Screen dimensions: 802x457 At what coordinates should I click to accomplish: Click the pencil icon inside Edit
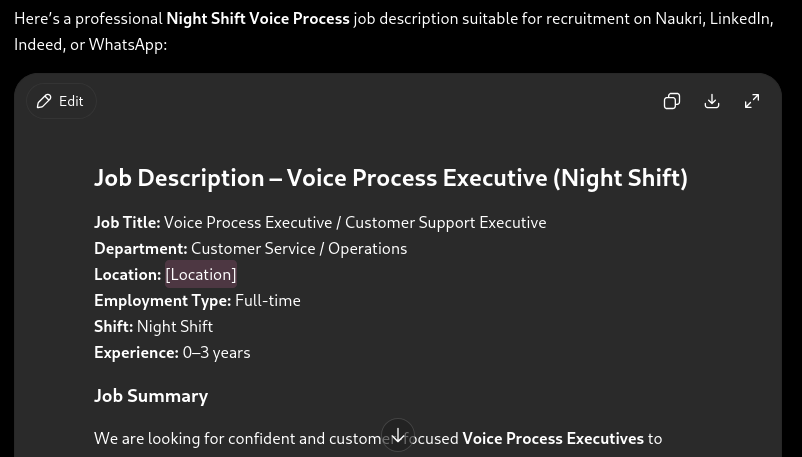pyautogui.click(x=44, y=101)
